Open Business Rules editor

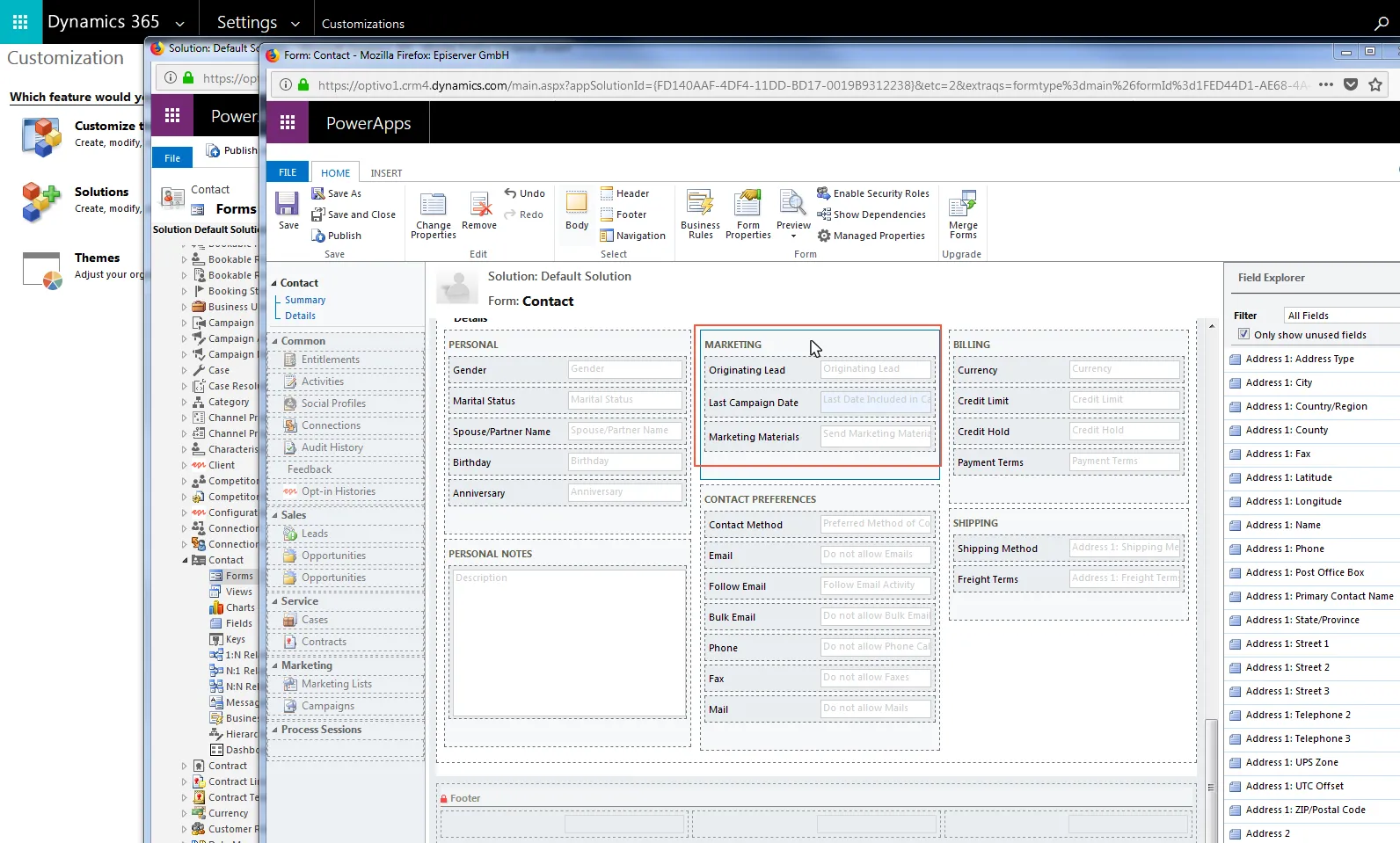click(700, 214)
